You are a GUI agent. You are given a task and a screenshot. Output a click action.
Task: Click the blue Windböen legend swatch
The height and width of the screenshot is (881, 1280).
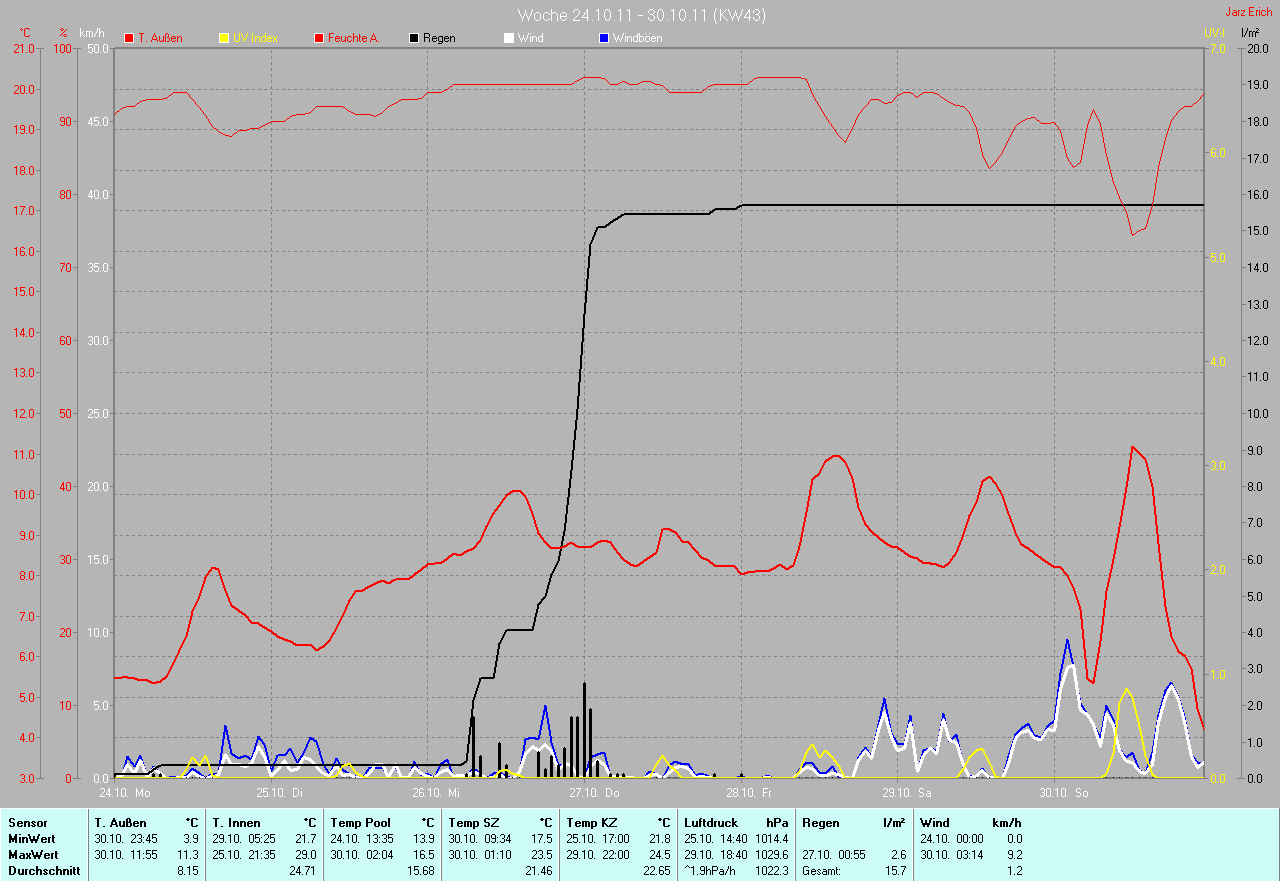pos(603,38)
